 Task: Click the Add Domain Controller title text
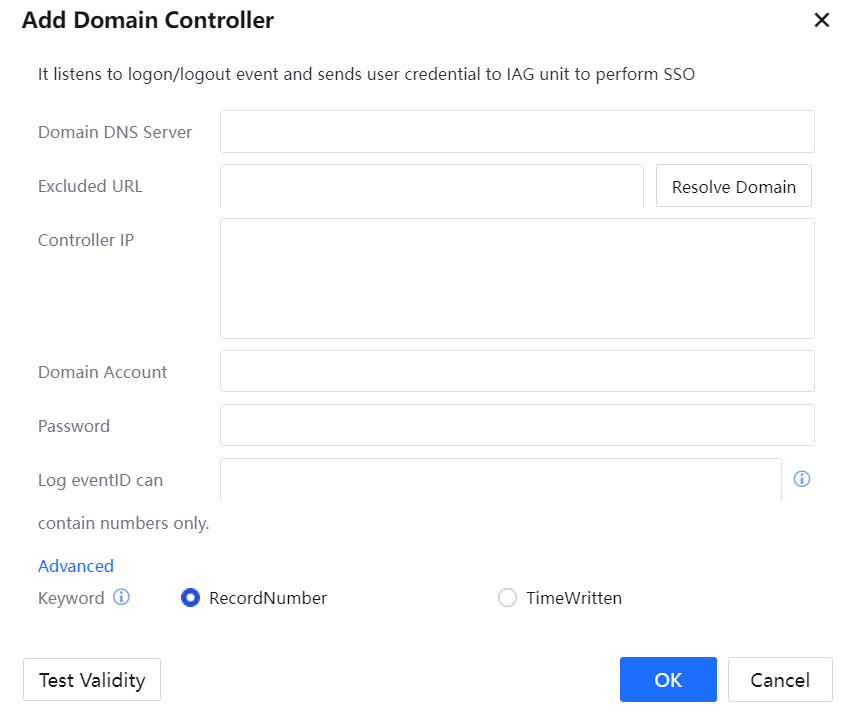(148, 20)
